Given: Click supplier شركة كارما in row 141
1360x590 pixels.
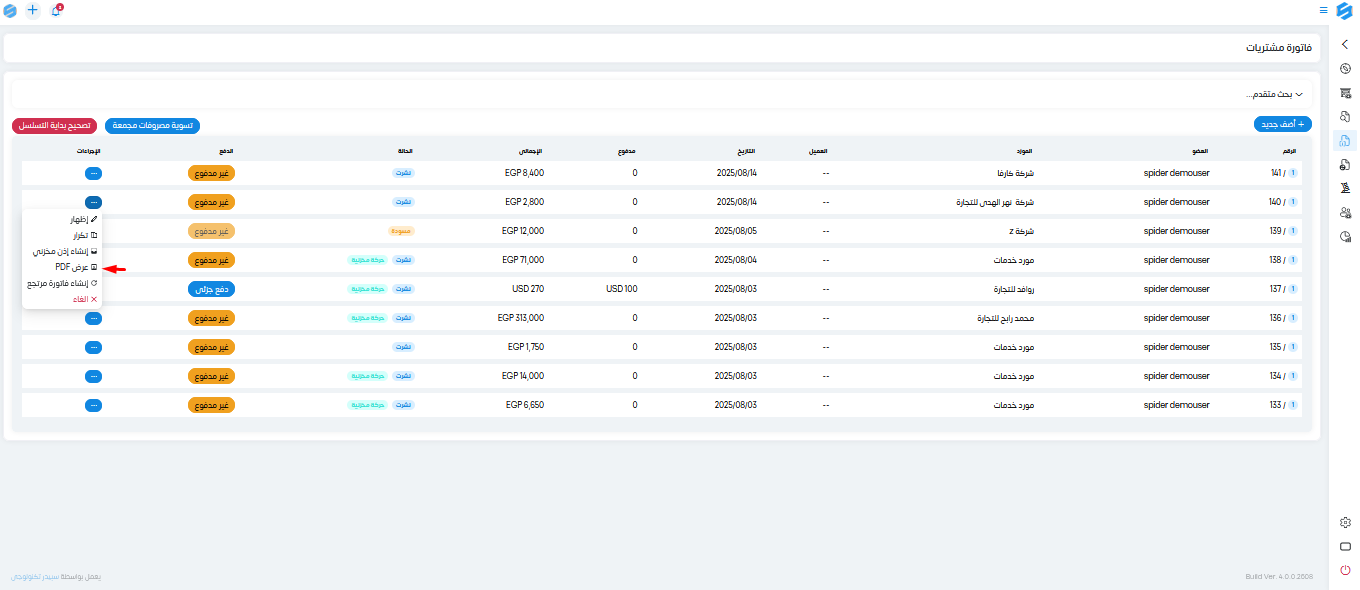Looking at the screenshot, I should click(1016, 173).
